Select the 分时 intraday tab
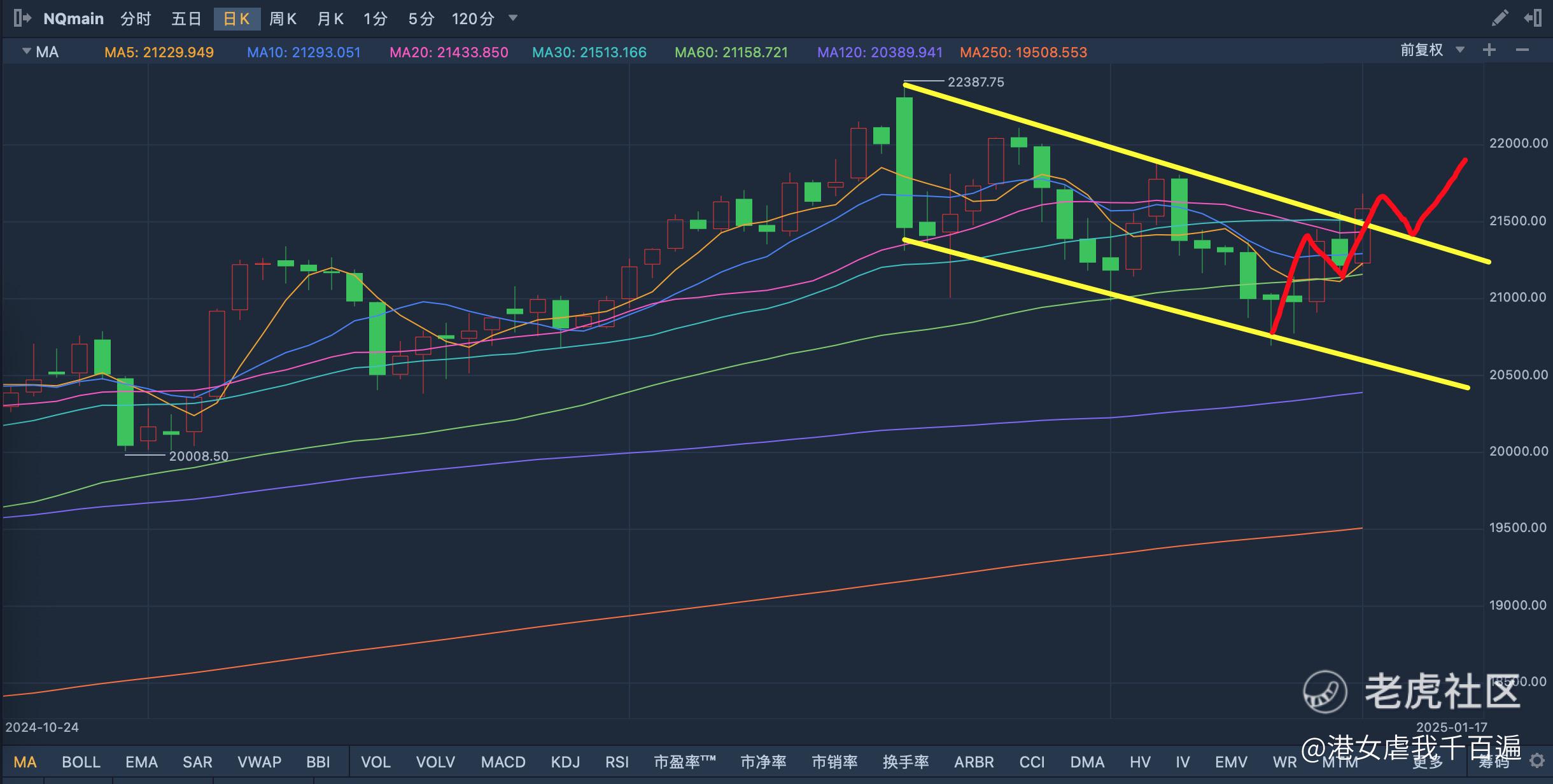 point(136,19)
